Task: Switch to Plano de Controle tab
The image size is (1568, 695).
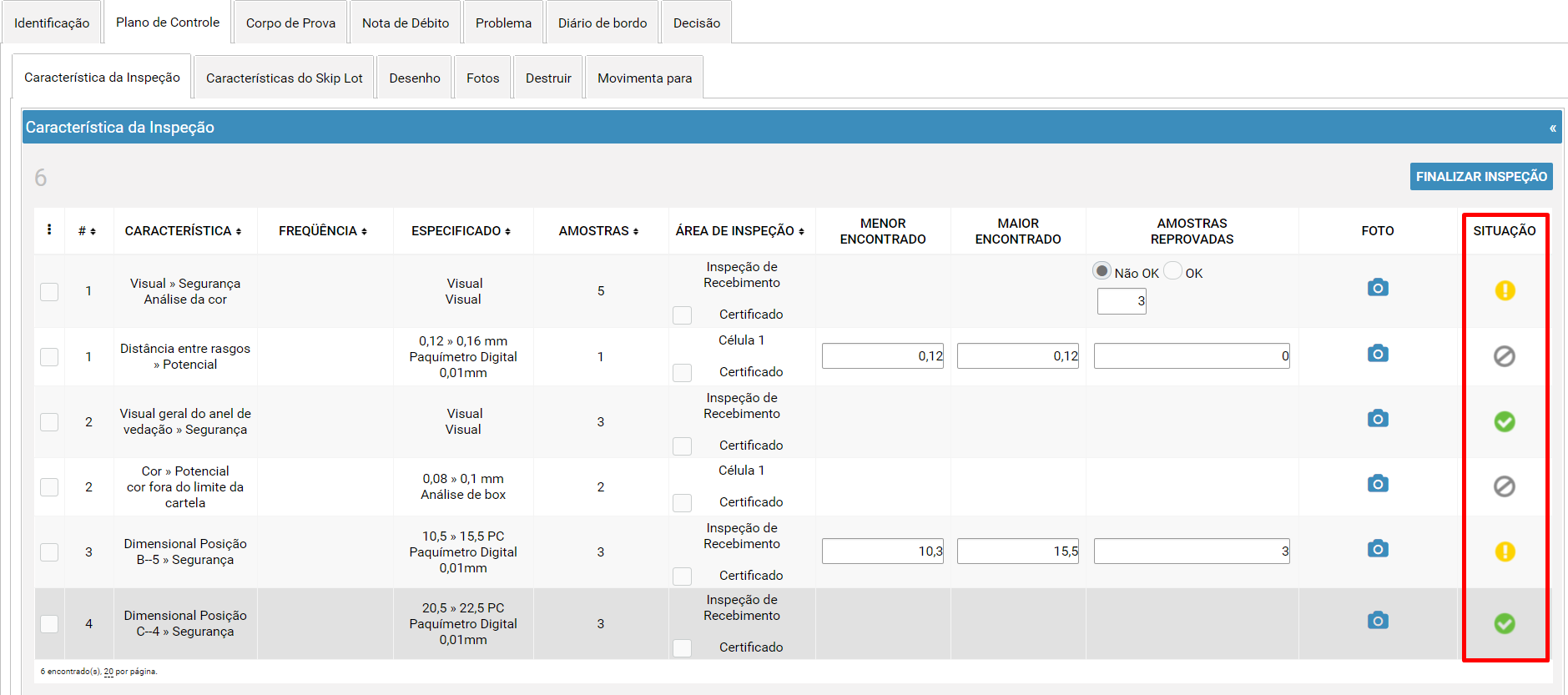Action: (x=168, y=22)
